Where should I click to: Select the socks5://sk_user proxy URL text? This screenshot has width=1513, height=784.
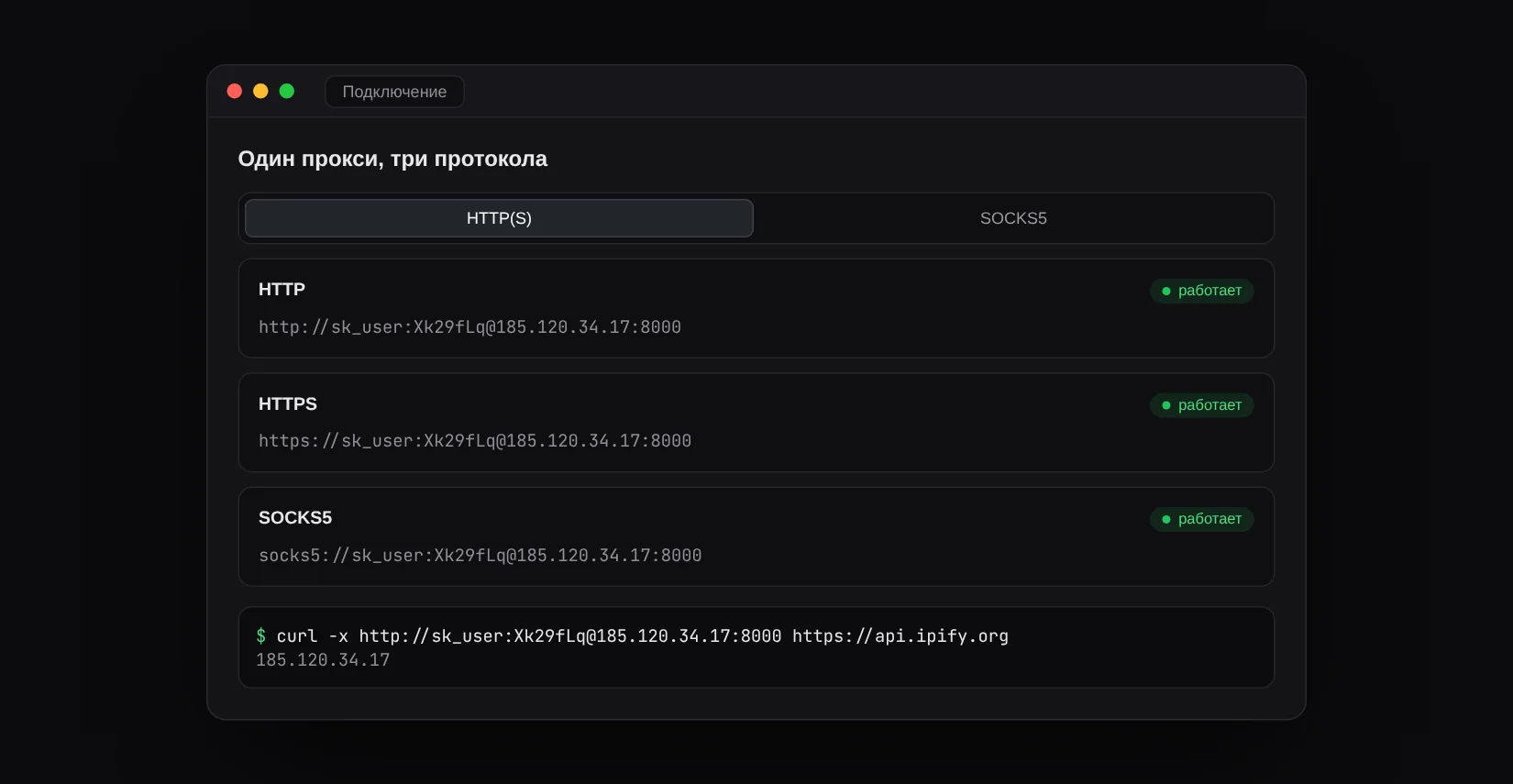tap(480, 556)
